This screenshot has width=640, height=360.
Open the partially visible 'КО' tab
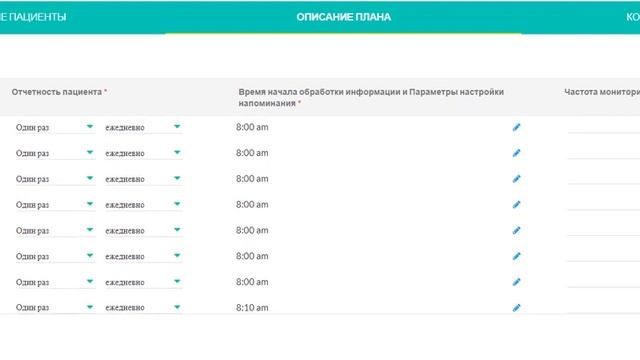(633, 17)
